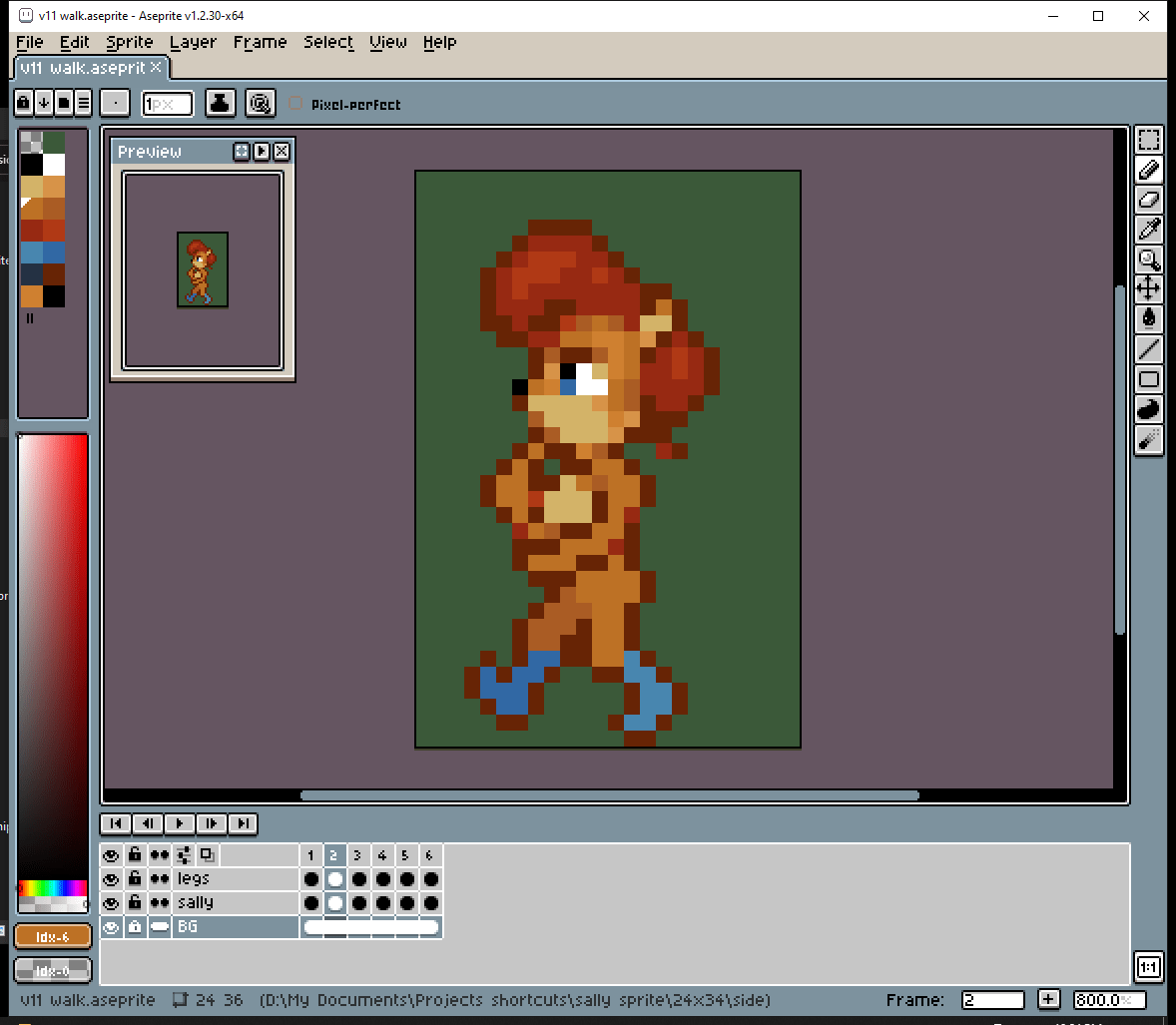Pick the Eyedropper tool
The image size is (1176, 1025).
1149,231
